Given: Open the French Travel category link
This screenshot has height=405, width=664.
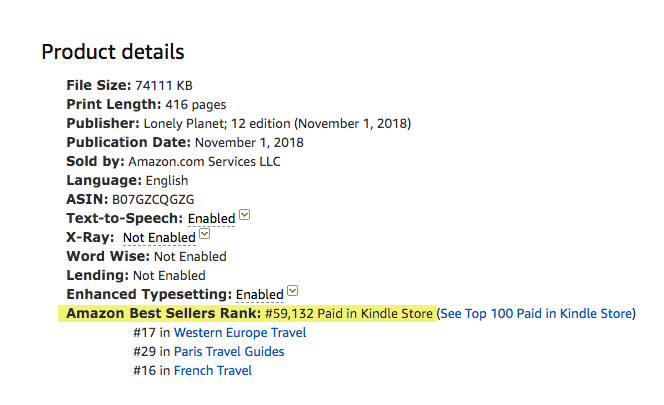Looking at the screenshot, I should [213, 371].
